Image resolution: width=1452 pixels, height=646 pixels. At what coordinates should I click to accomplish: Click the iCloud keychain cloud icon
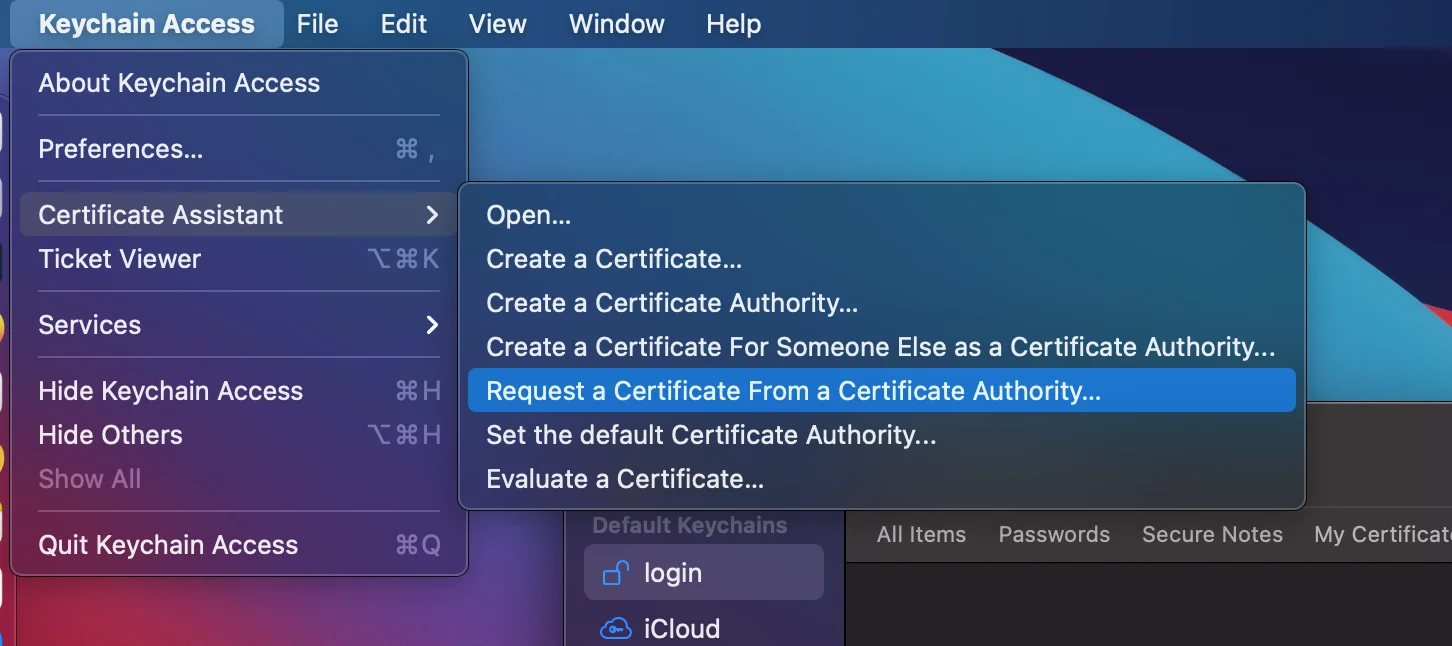pos(615,628)
